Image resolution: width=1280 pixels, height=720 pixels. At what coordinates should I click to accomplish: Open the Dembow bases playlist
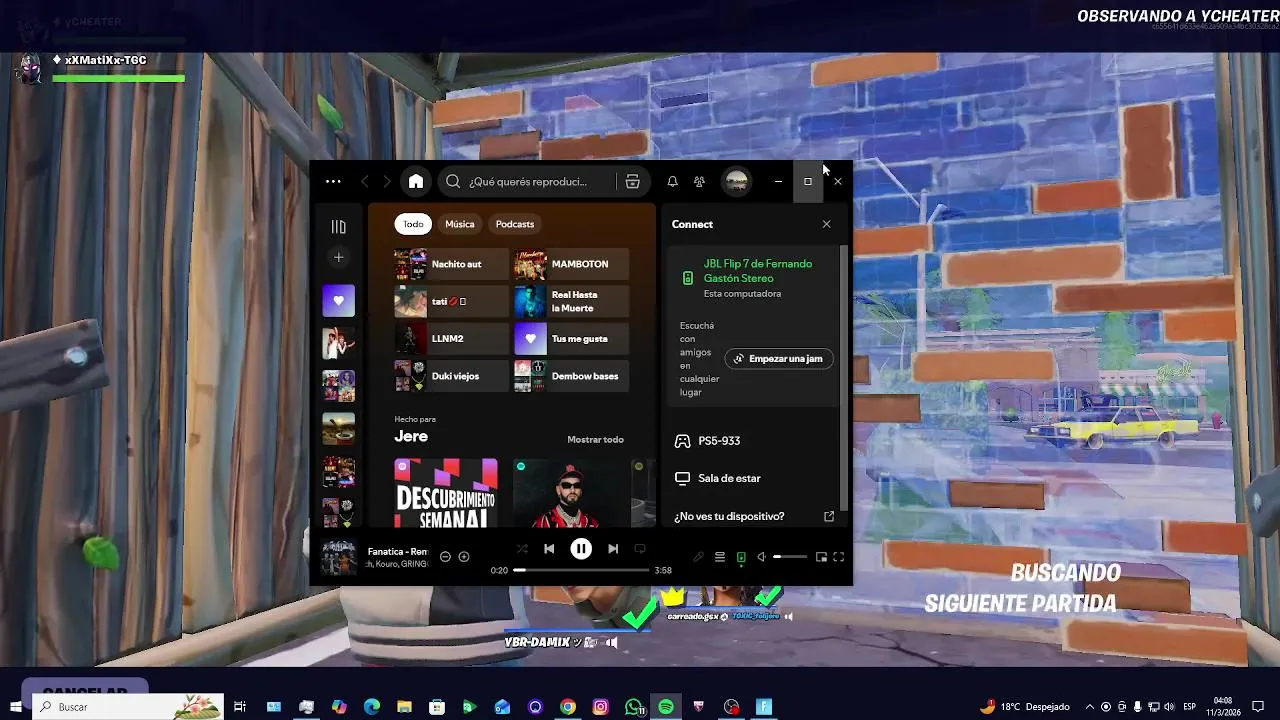pos(571,376)
